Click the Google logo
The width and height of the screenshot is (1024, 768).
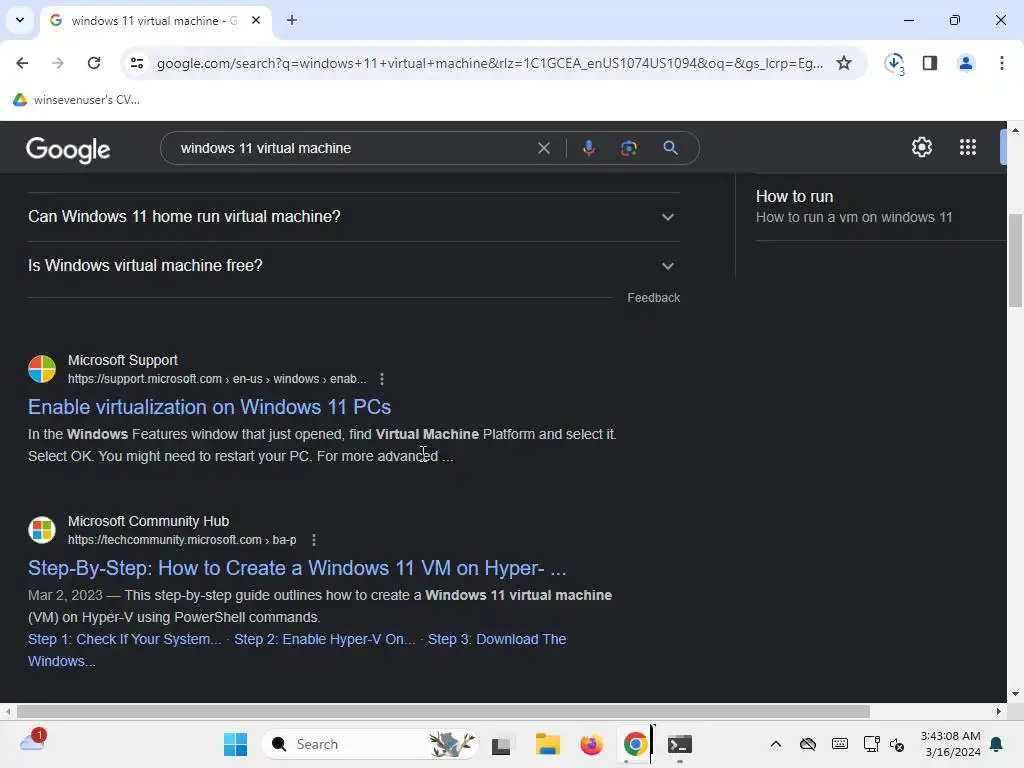[68, 150]
